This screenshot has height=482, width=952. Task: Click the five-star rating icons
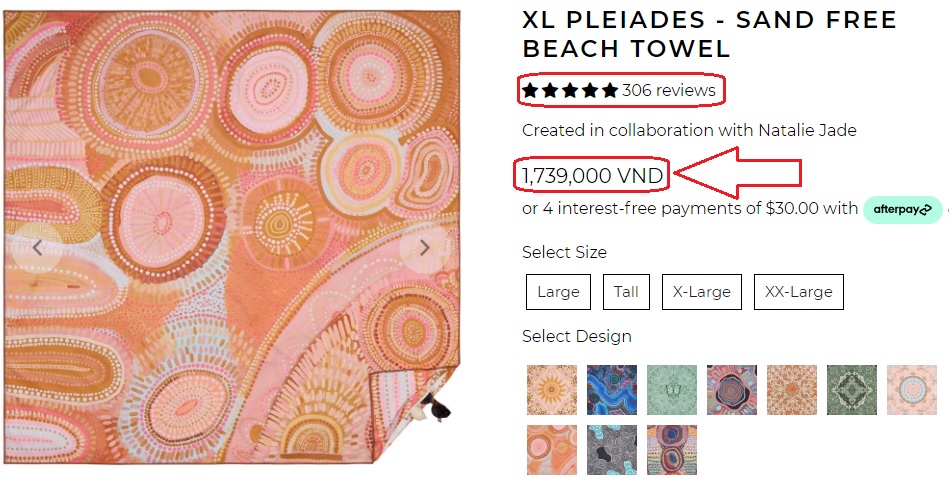570,90
